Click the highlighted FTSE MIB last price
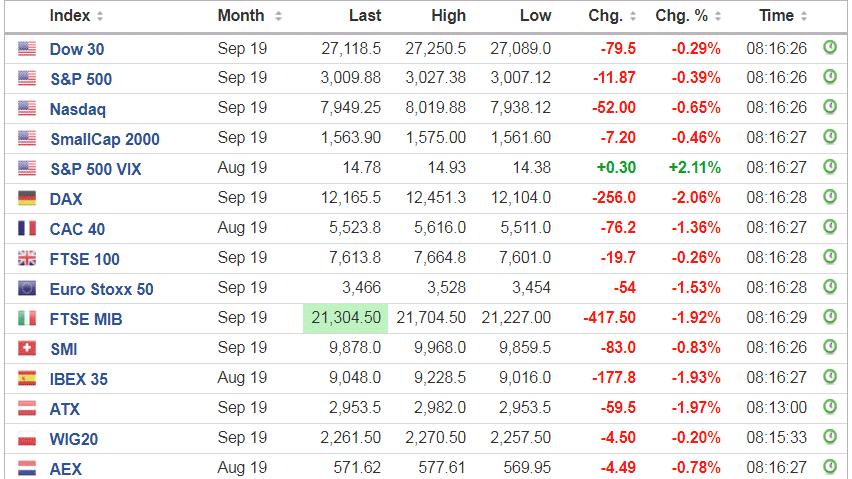852x479 pixels. (x=345, y=318)
